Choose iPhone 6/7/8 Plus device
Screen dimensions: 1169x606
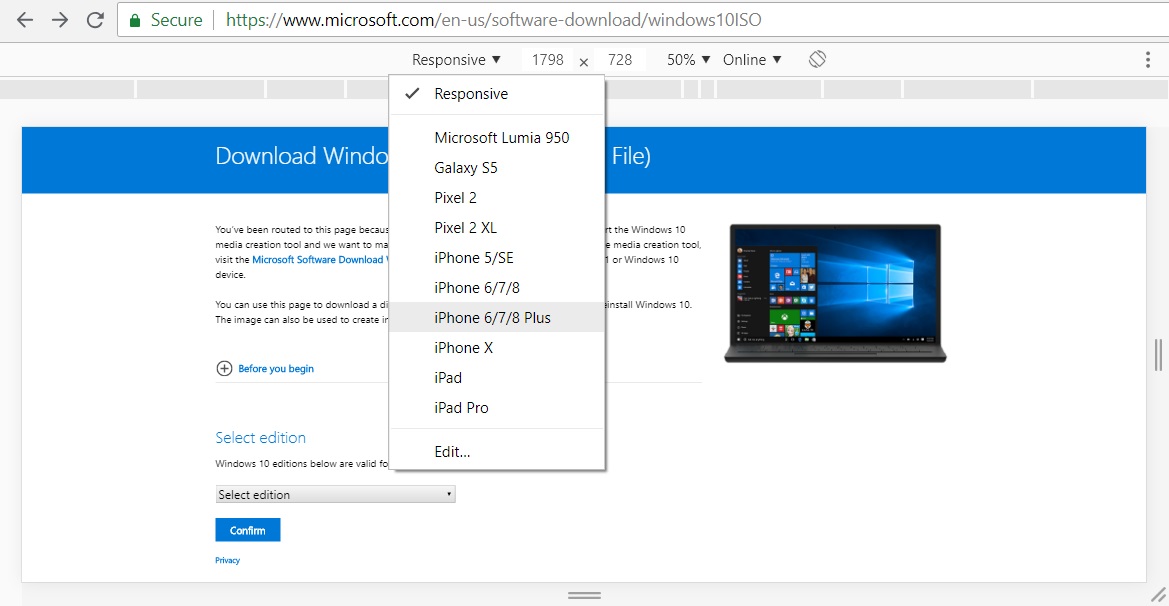497,318
